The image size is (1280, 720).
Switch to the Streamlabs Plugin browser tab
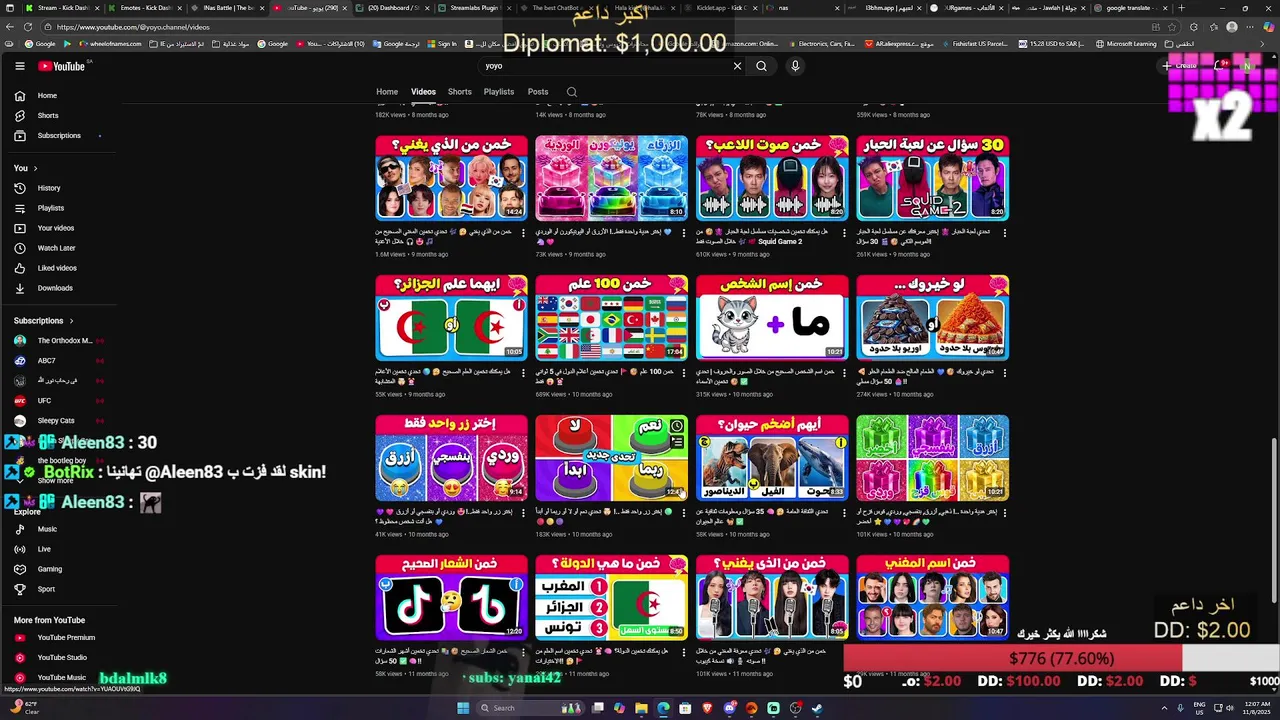[475, 8]
